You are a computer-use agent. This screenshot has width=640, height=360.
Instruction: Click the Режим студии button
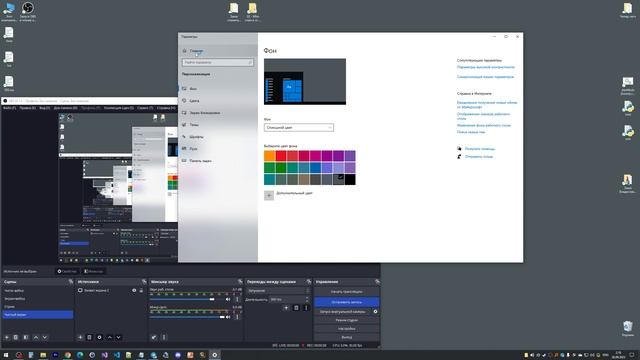coord(347,320)
